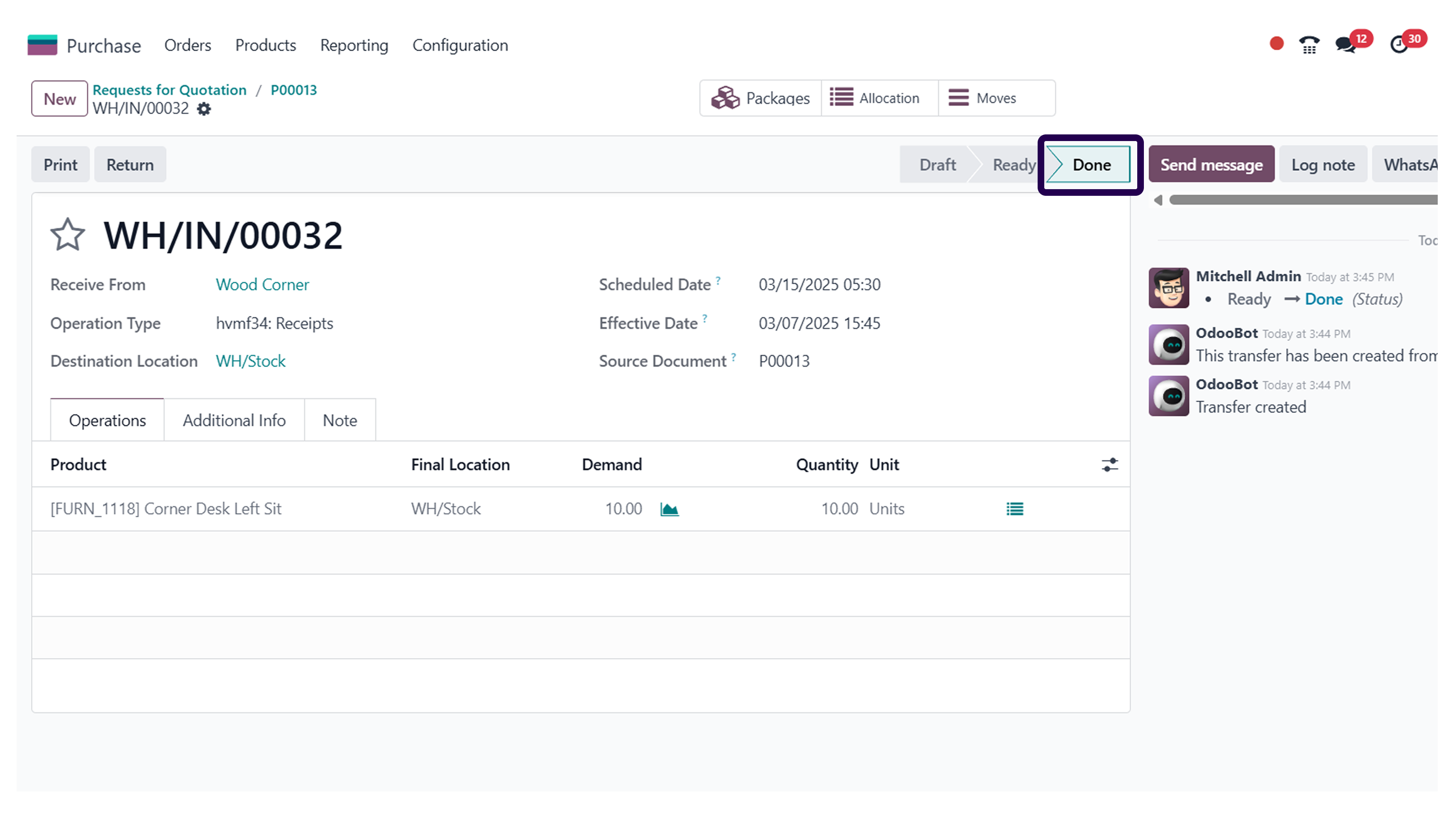Click the red recording indicator dot

coord(1276,44)
